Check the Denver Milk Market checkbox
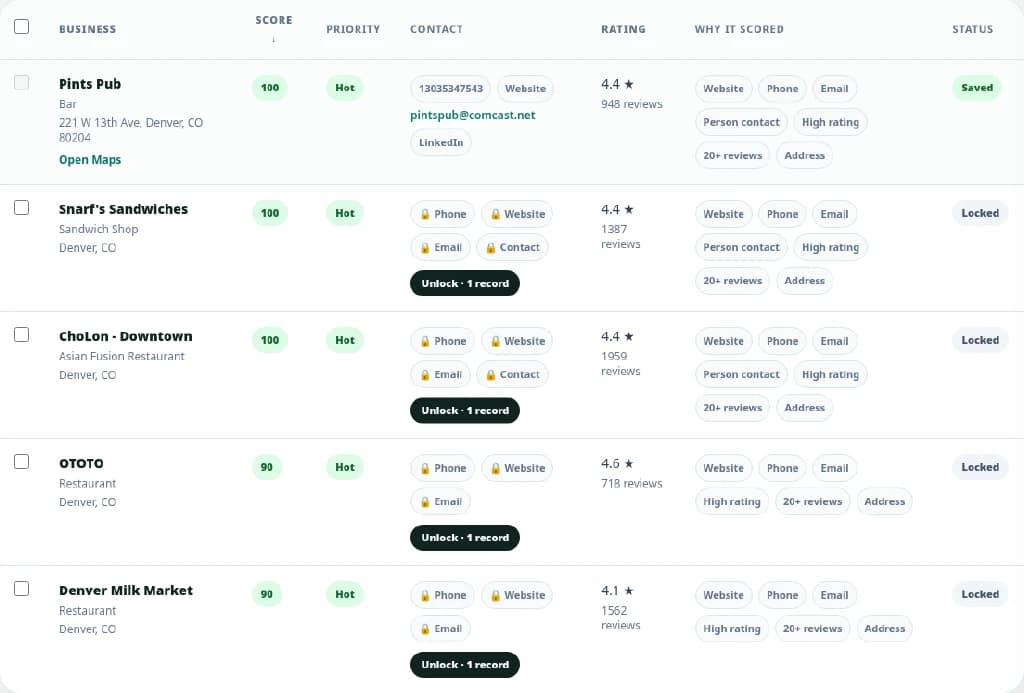This screenshot has width=1024, height=693. click(22, 588)
